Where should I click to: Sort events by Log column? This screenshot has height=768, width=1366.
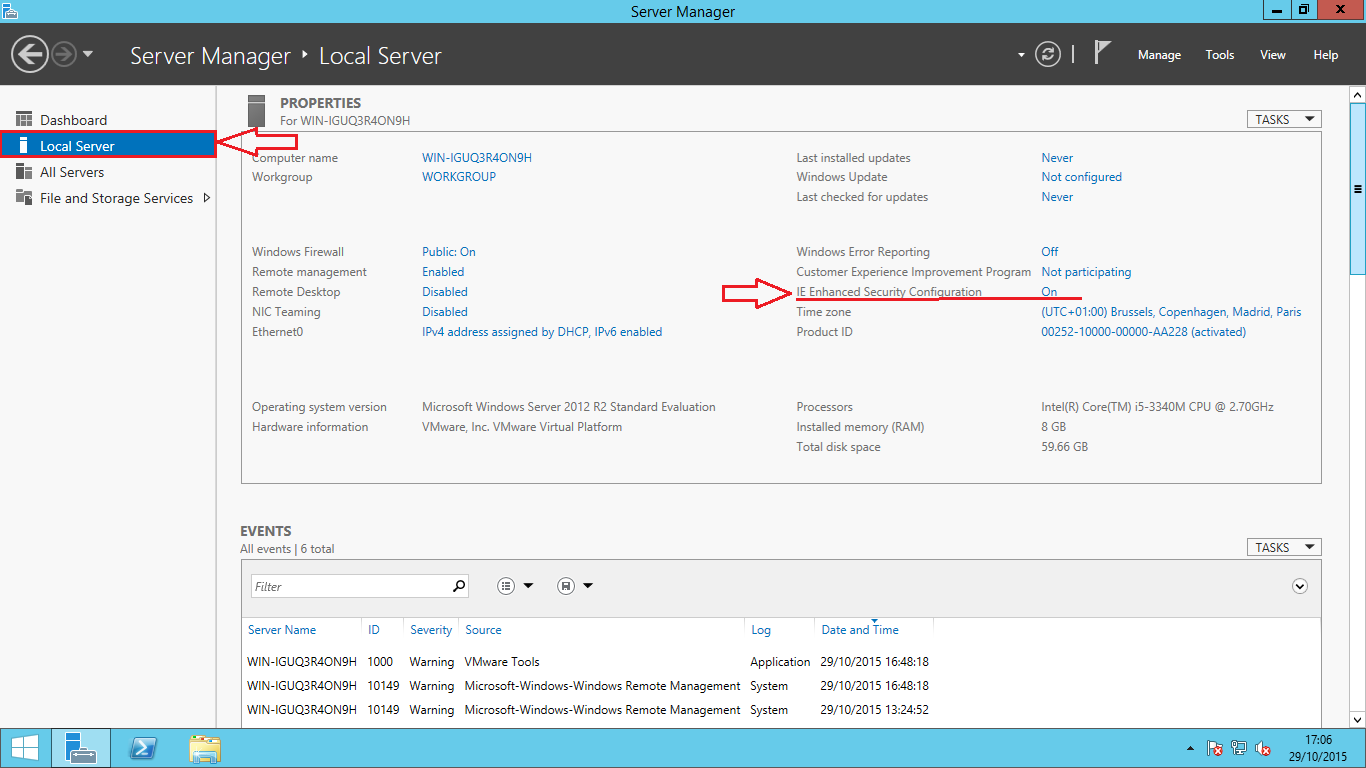tap(761, 630)
